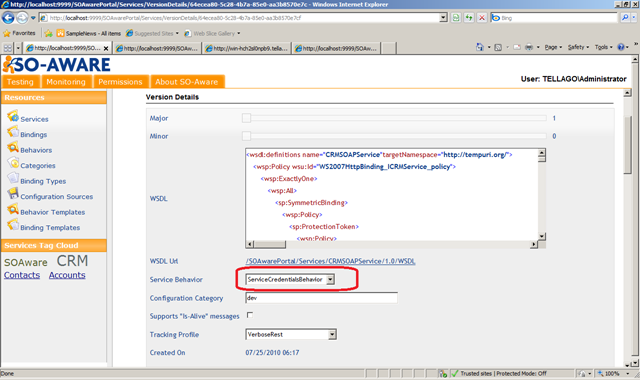Click the Accounts tag link
640x380 pixels.
[67, 275]
